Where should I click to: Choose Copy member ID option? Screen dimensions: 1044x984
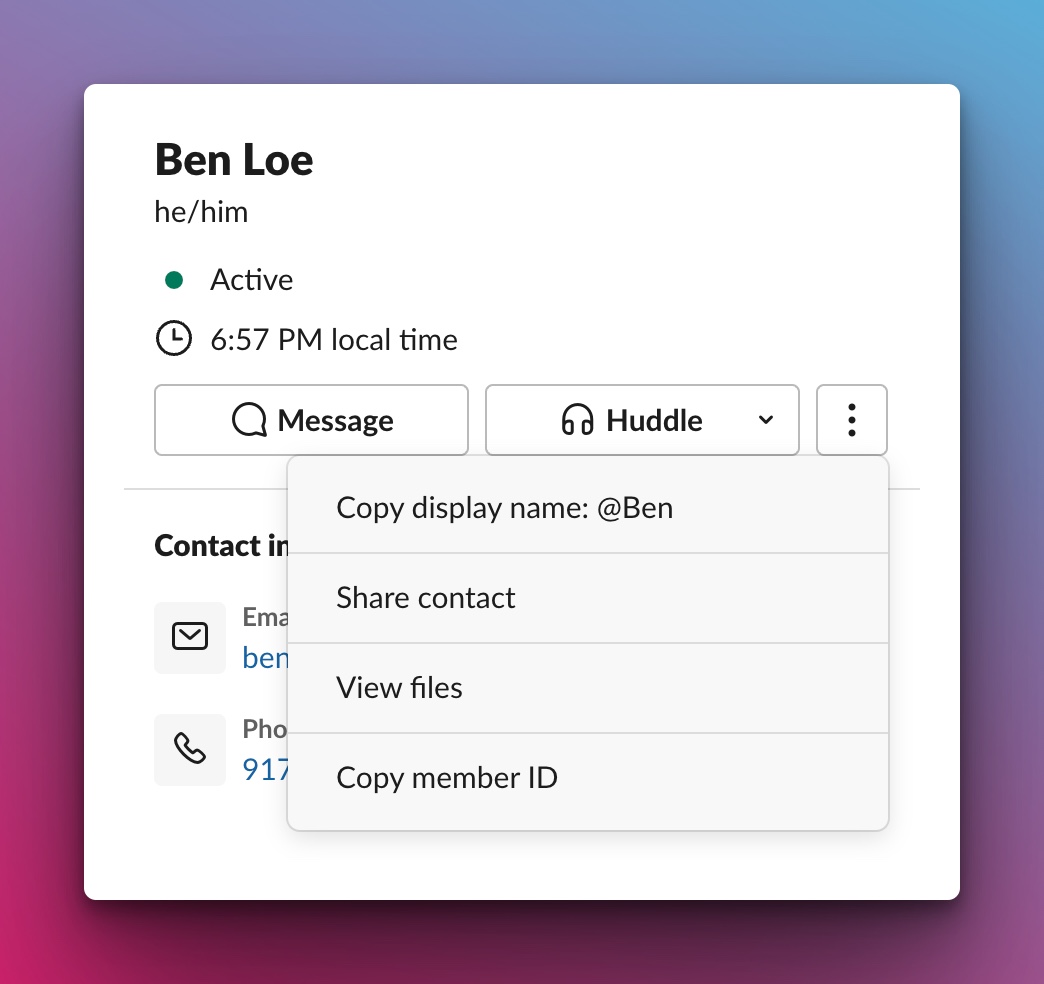pos(446,778)
